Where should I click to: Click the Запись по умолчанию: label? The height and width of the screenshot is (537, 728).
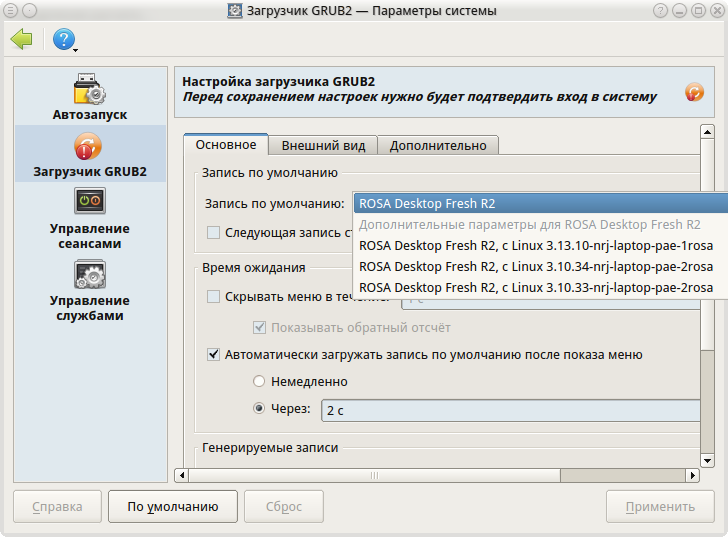pos(274,203)
